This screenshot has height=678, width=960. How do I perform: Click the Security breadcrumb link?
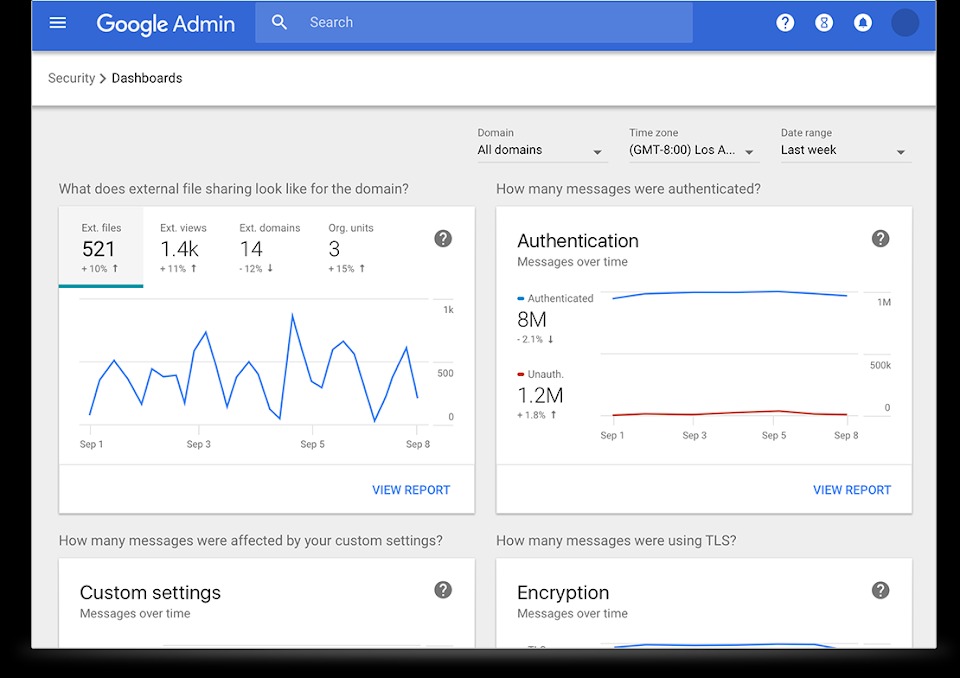click(x=71, y=77)
